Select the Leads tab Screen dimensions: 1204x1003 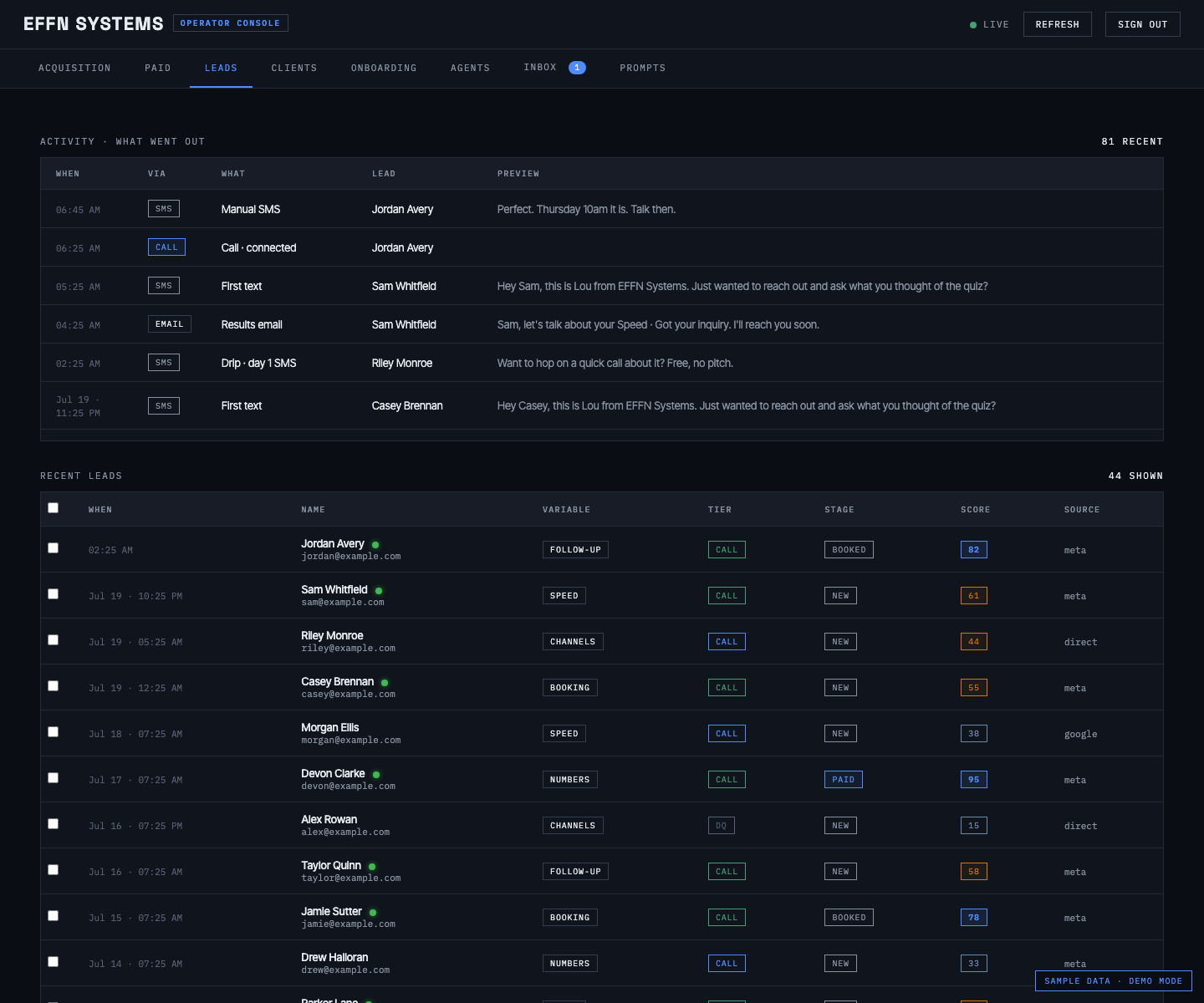click(221, 68)
